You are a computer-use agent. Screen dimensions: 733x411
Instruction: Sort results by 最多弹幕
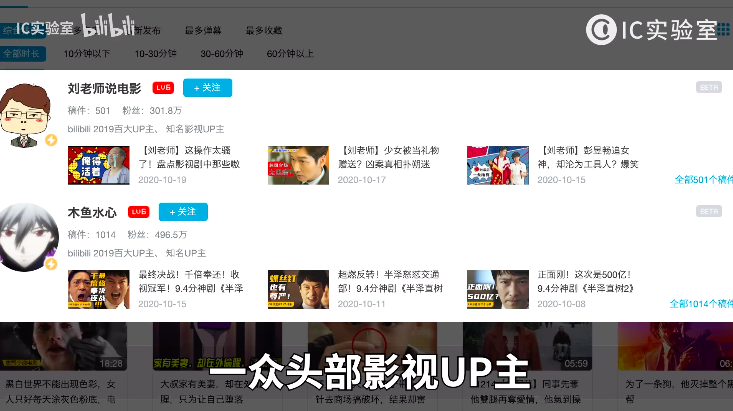coord(203,31)
